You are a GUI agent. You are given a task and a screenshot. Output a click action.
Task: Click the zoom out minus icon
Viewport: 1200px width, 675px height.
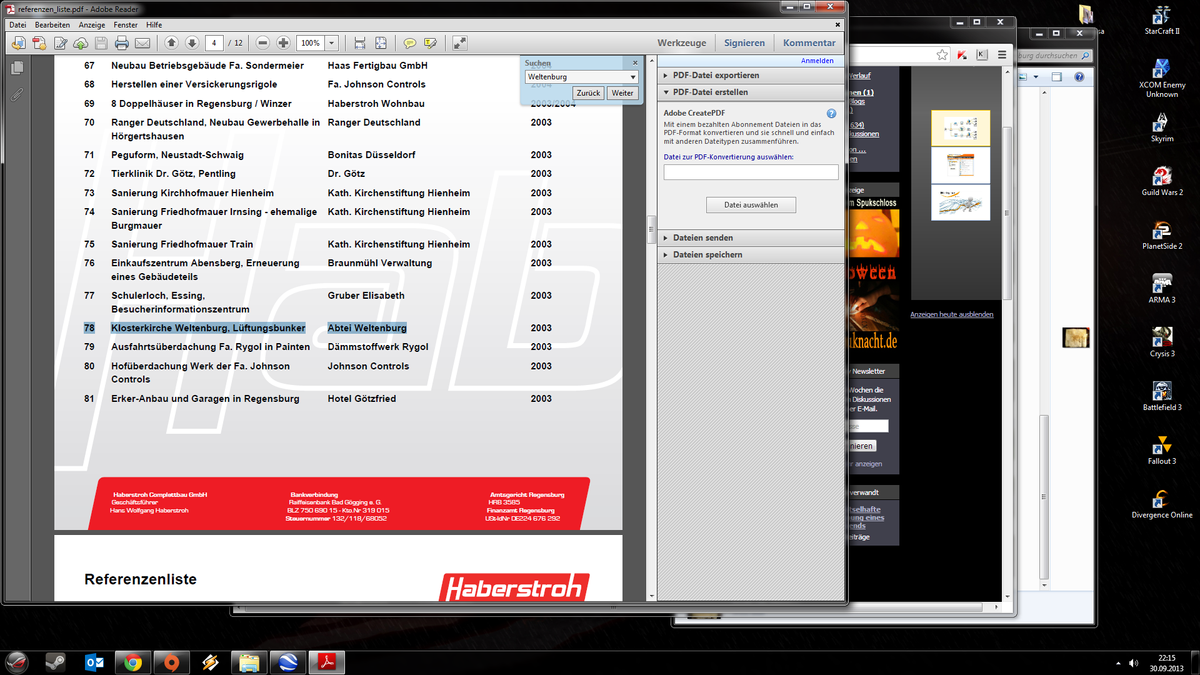point(263,43)
